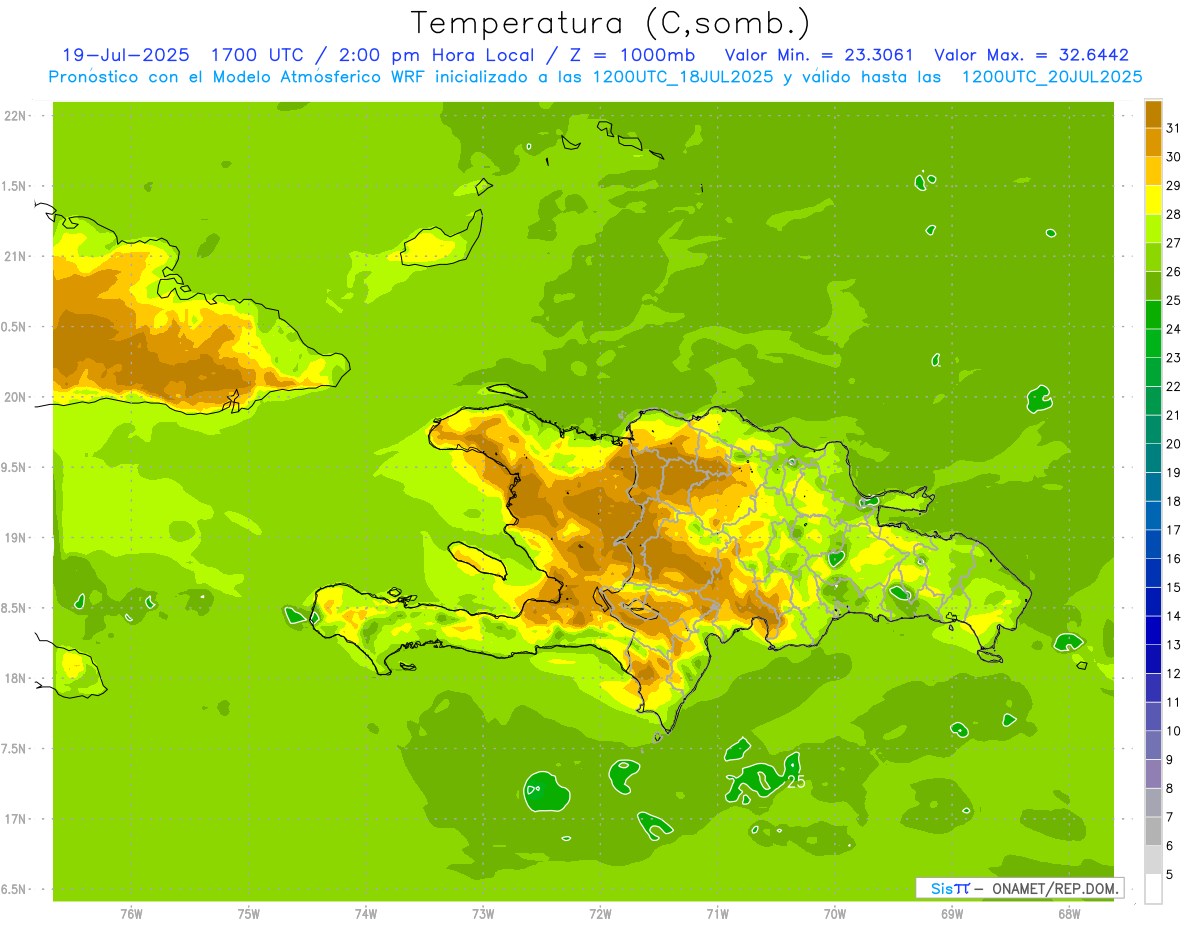Pick the dark blue swatch between 12 and 13
This screenshot has height=927, width=1200.
[x=1153, y=659]
